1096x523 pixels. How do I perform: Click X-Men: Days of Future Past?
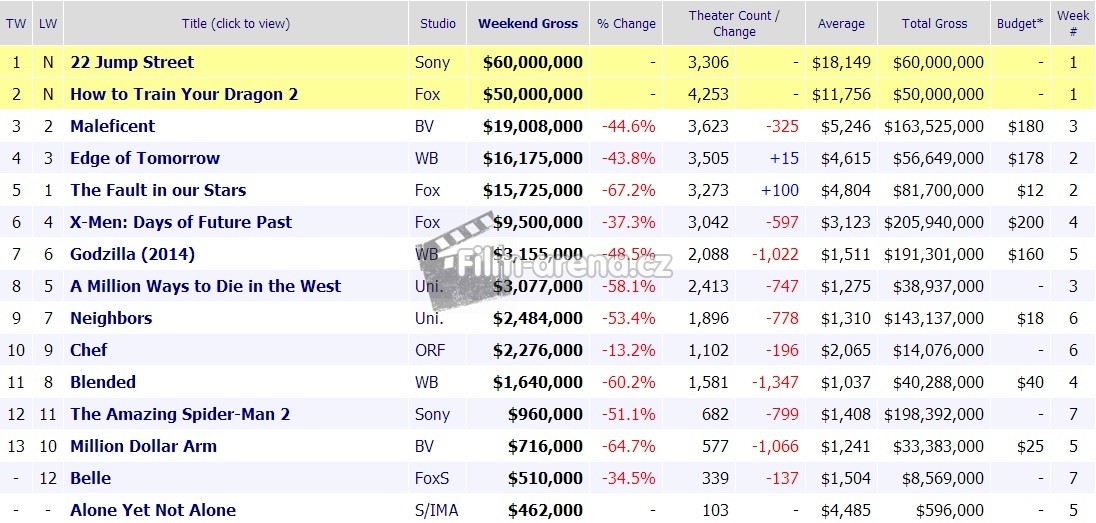(181, 222)
